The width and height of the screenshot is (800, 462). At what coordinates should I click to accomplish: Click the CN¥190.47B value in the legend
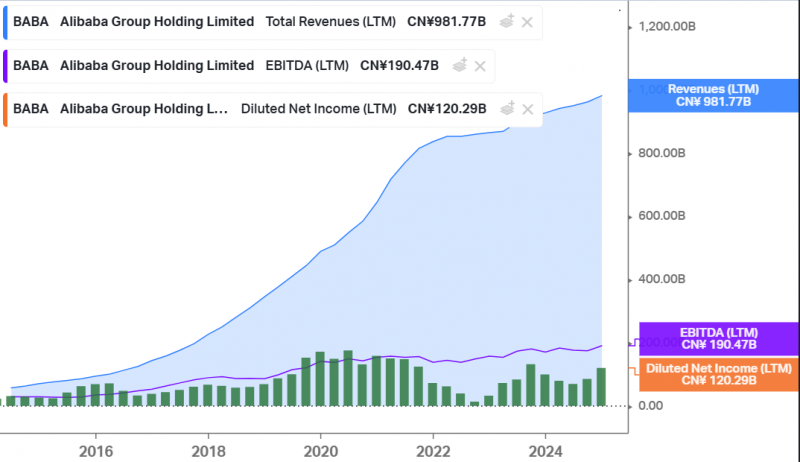click(399, 66)
